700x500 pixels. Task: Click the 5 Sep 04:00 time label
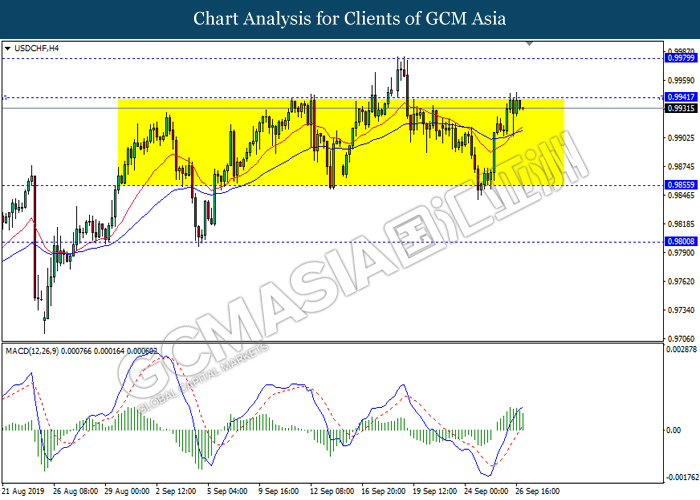click(227, 491)
